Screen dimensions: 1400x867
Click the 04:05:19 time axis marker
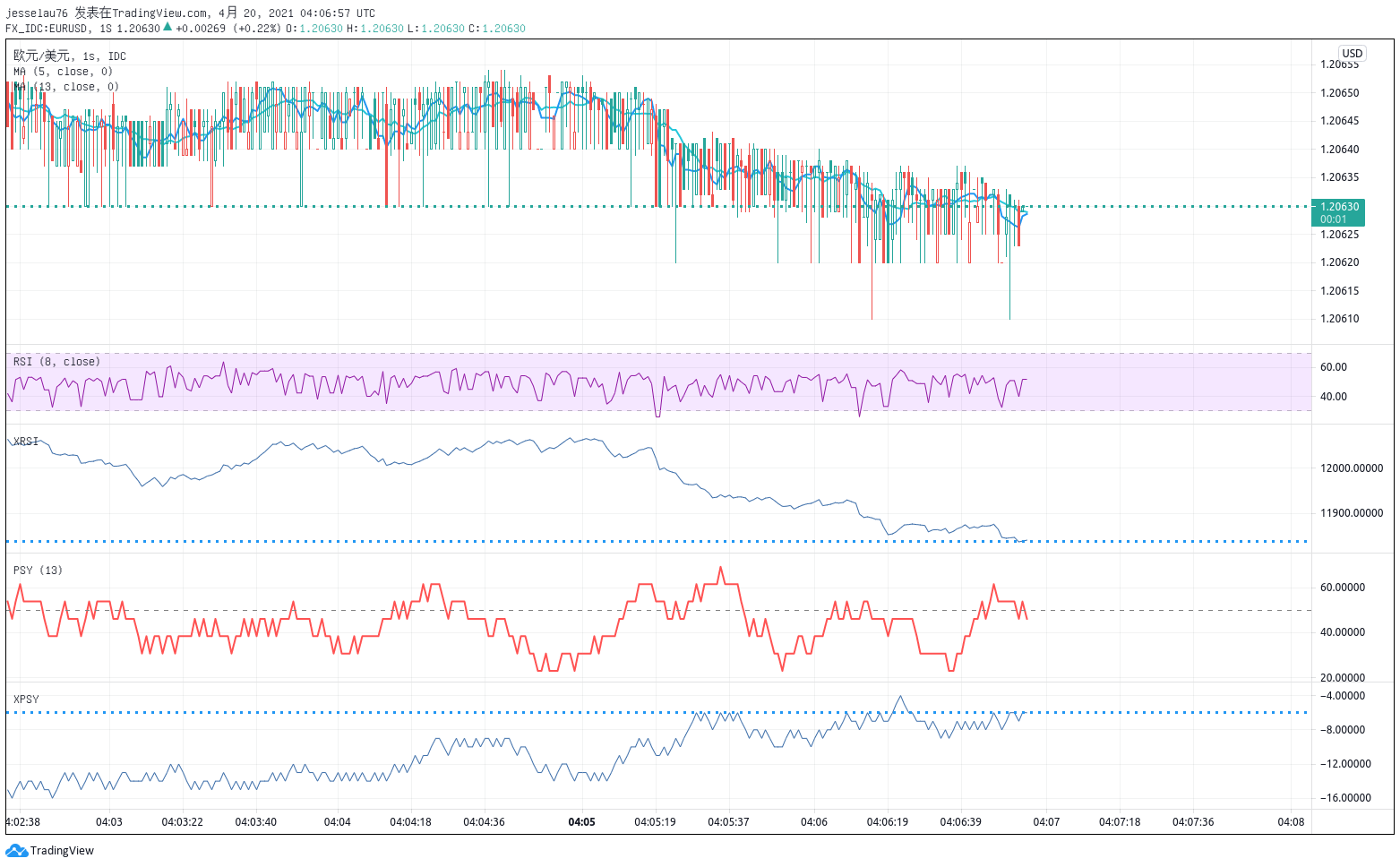pos(655,822)
